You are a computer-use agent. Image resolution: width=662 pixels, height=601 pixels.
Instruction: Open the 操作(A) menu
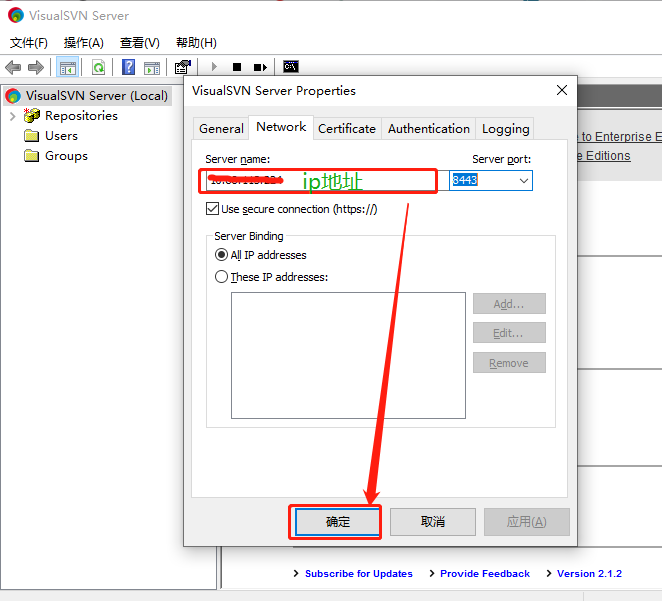coord(84,43)
